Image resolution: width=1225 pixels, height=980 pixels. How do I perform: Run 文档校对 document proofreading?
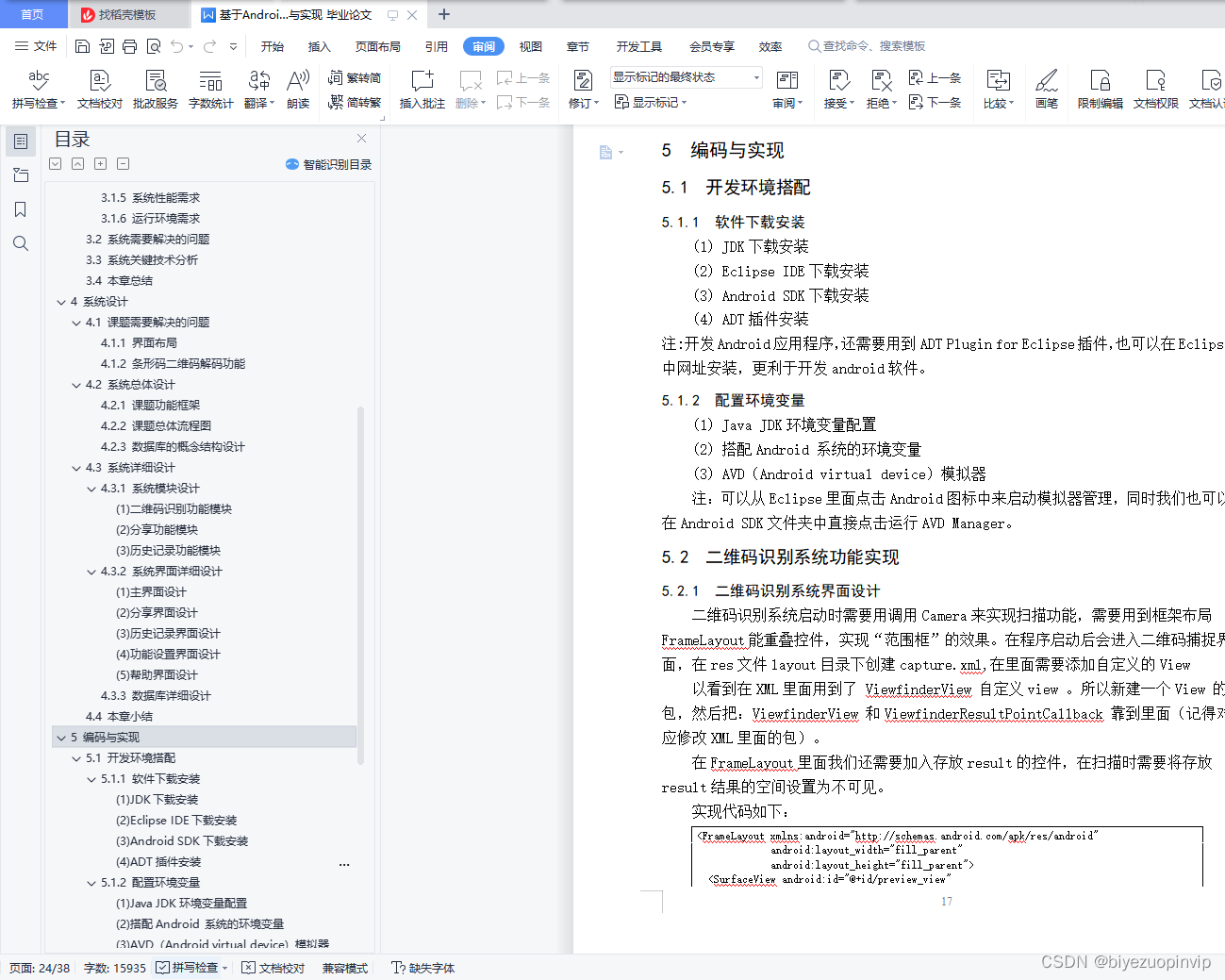click(x=100, y=90)
